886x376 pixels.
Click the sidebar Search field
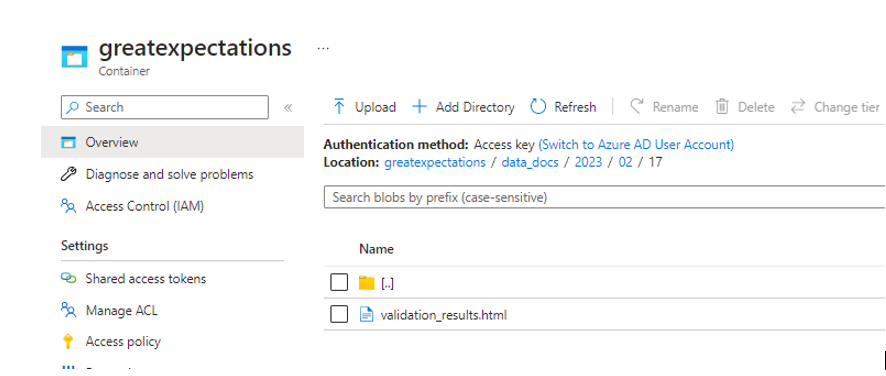point(164,107)
